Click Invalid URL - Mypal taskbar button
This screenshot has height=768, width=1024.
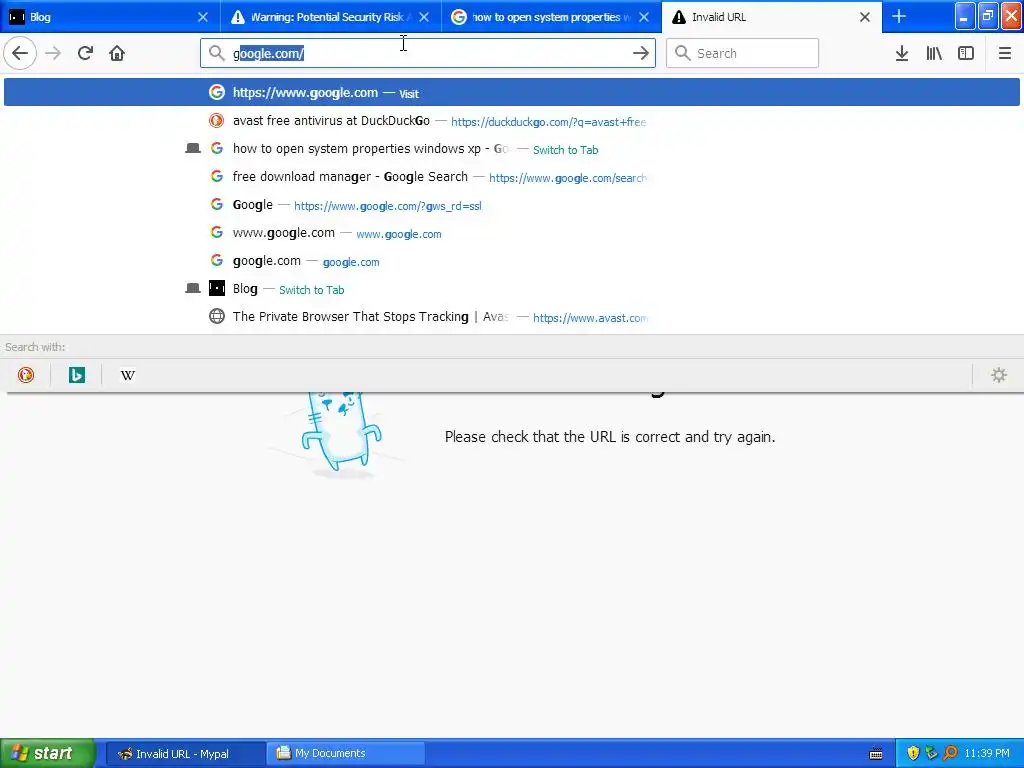coord(185,754)
